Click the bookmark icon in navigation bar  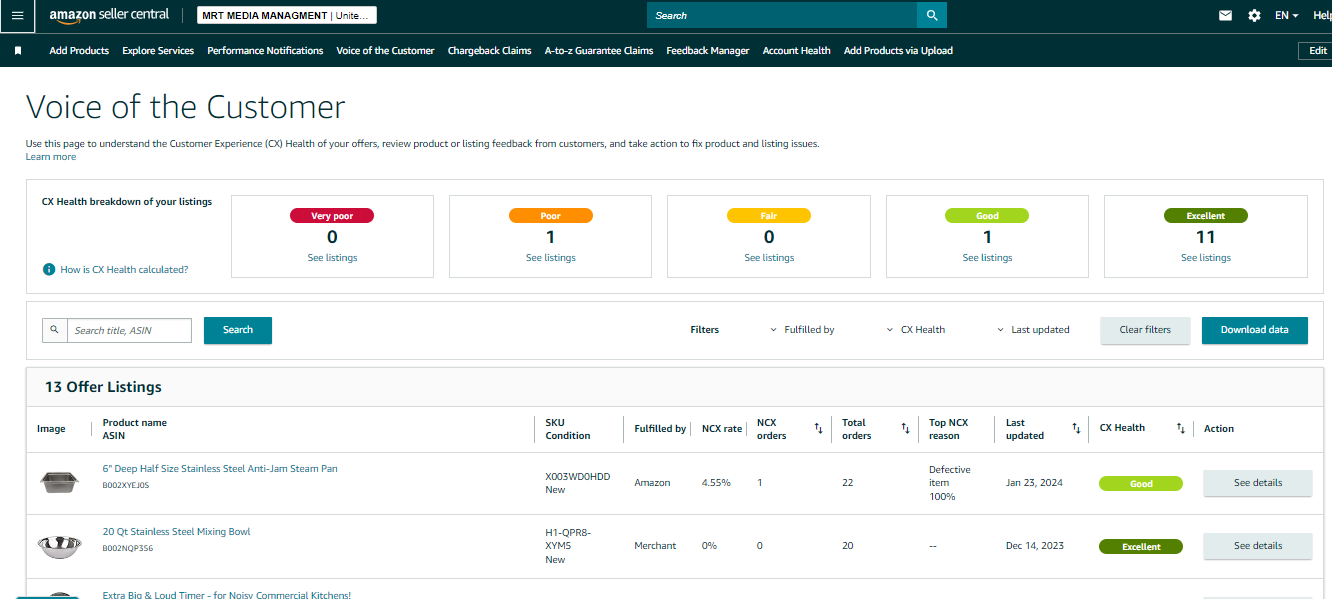[x=18, y=51]
